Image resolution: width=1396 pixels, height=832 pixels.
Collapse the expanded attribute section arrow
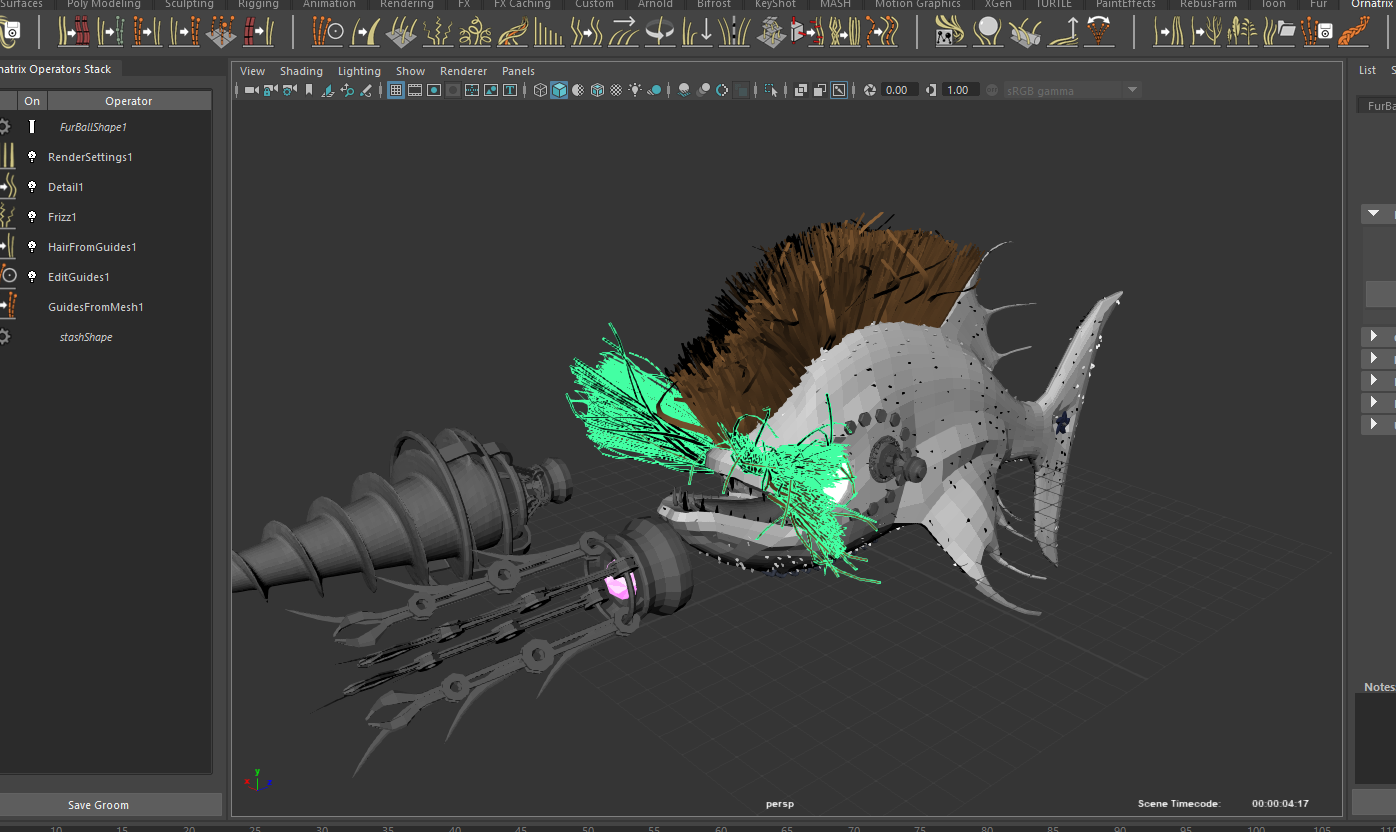tap(1374, 213)
